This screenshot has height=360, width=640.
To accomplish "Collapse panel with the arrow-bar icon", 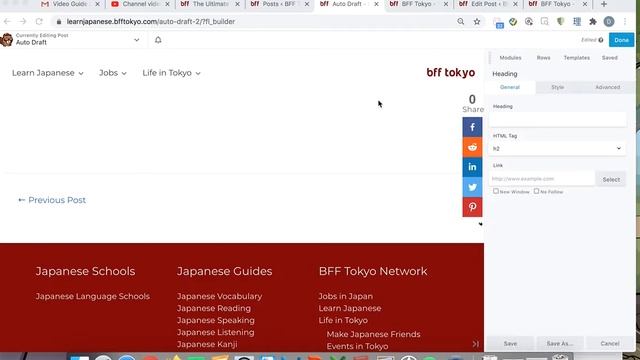I will point(476,344).
